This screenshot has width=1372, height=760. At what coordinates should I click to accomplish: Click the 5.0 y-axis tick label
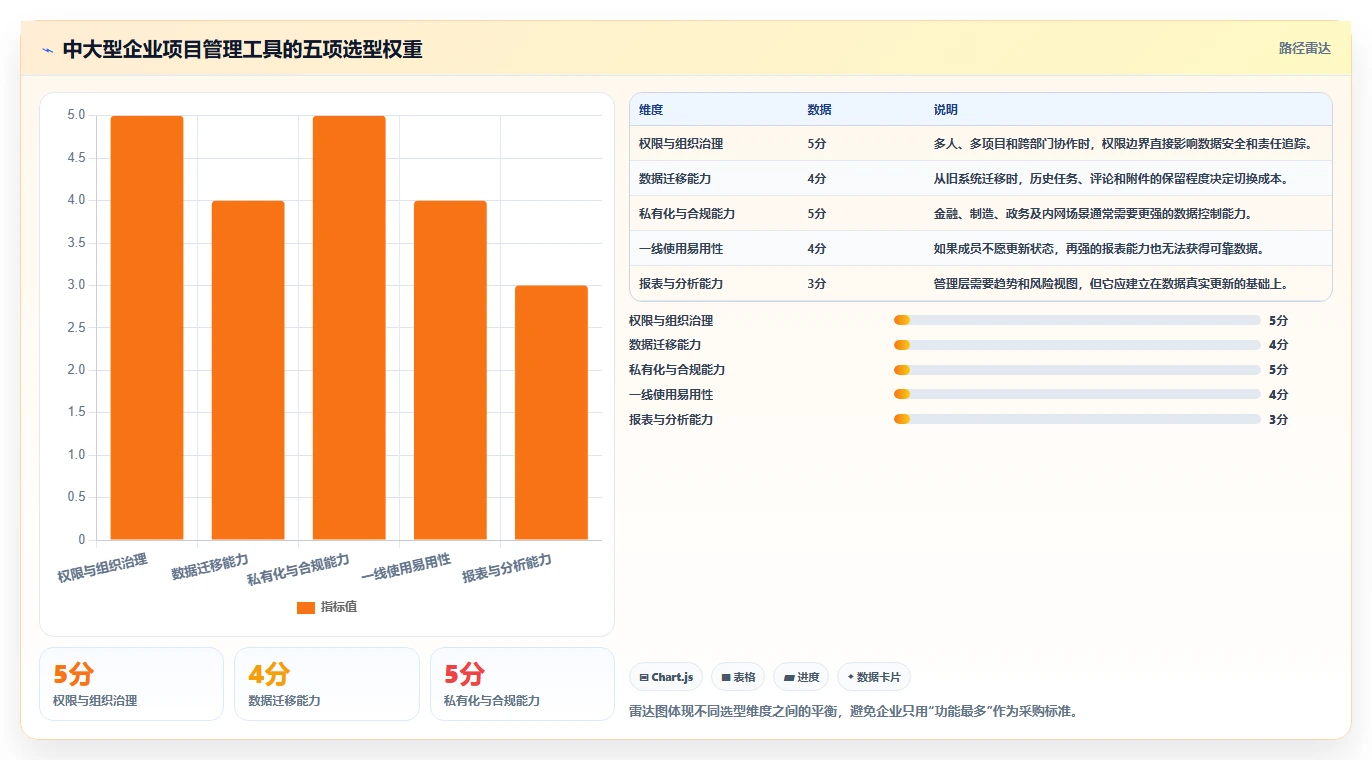coord(76,115)
